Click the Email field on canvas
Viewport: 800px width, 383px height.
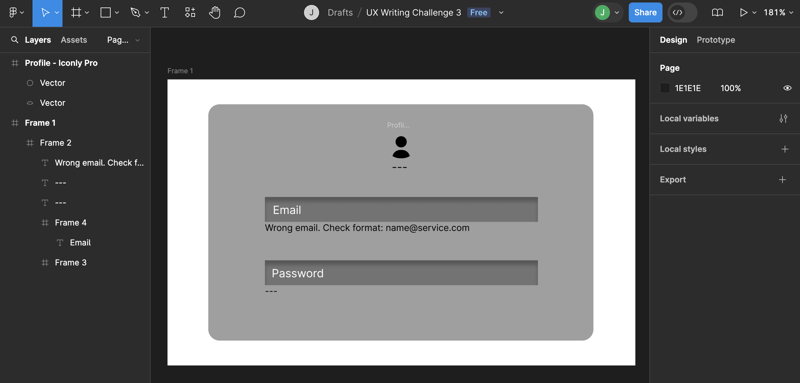tap(401, 210)
